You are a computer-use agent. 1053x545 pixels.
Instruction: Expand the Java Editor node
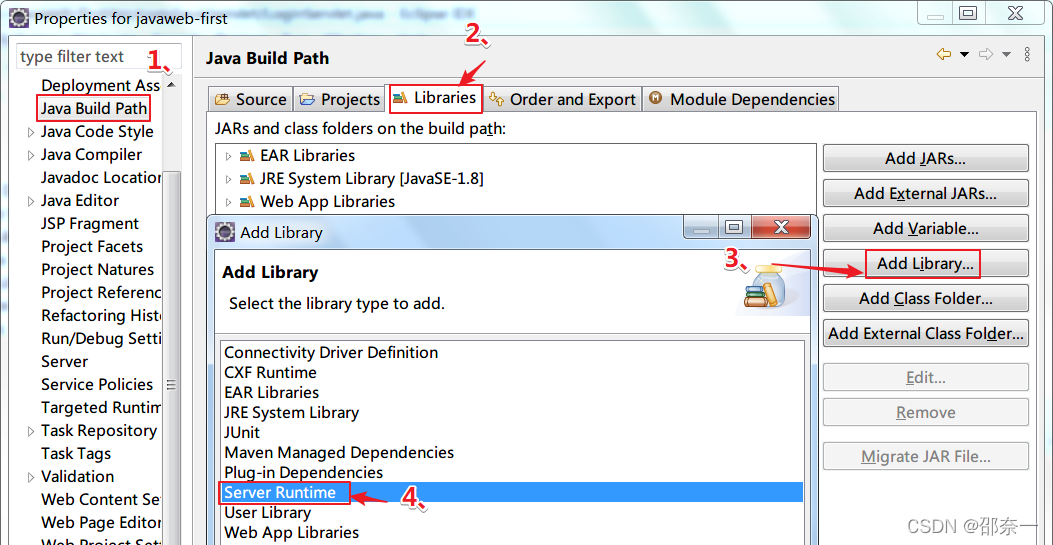point(31,201)
